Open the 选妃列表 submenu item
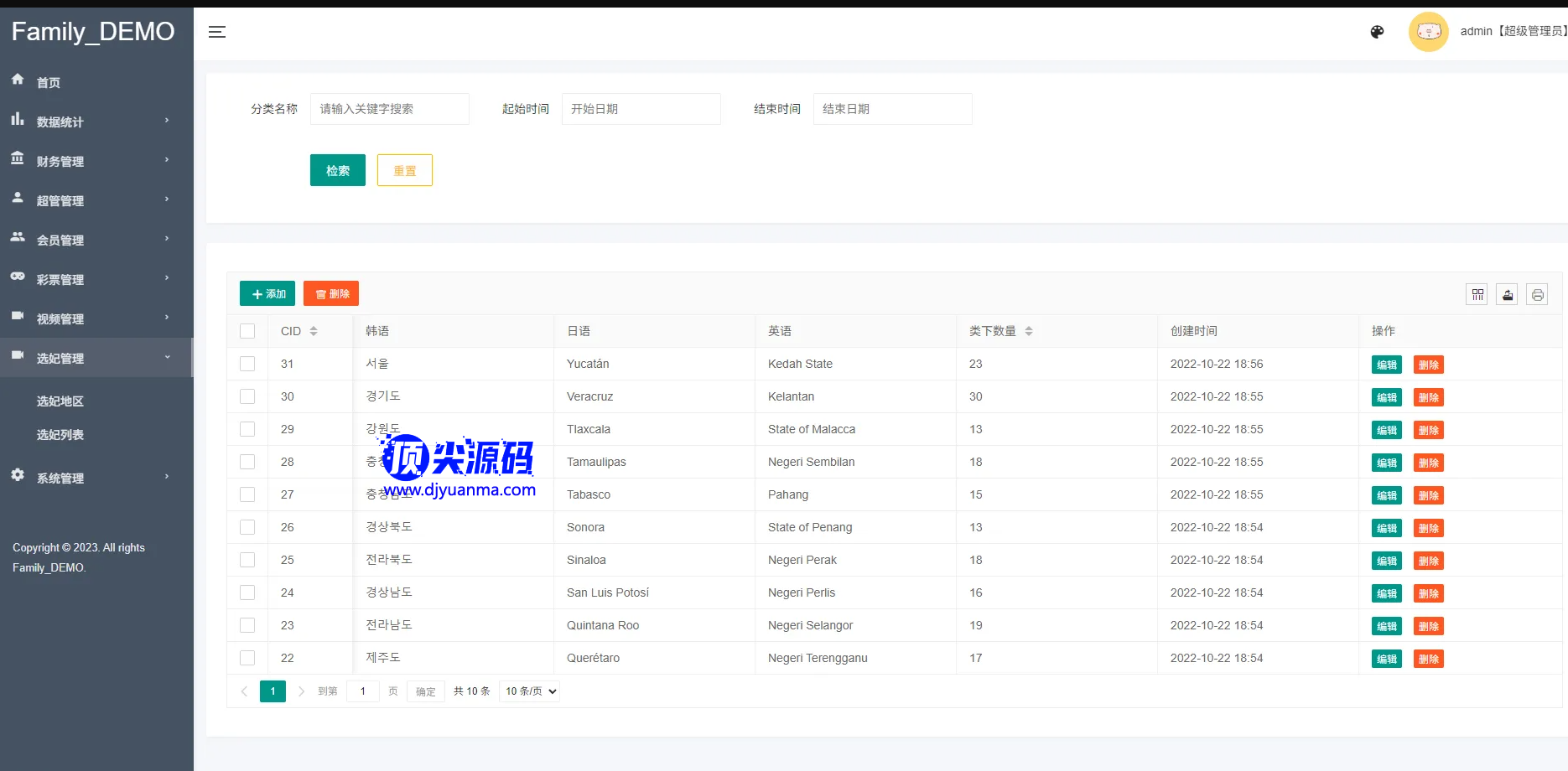Viewport: 1568px width, 771px height. [60, 435]
